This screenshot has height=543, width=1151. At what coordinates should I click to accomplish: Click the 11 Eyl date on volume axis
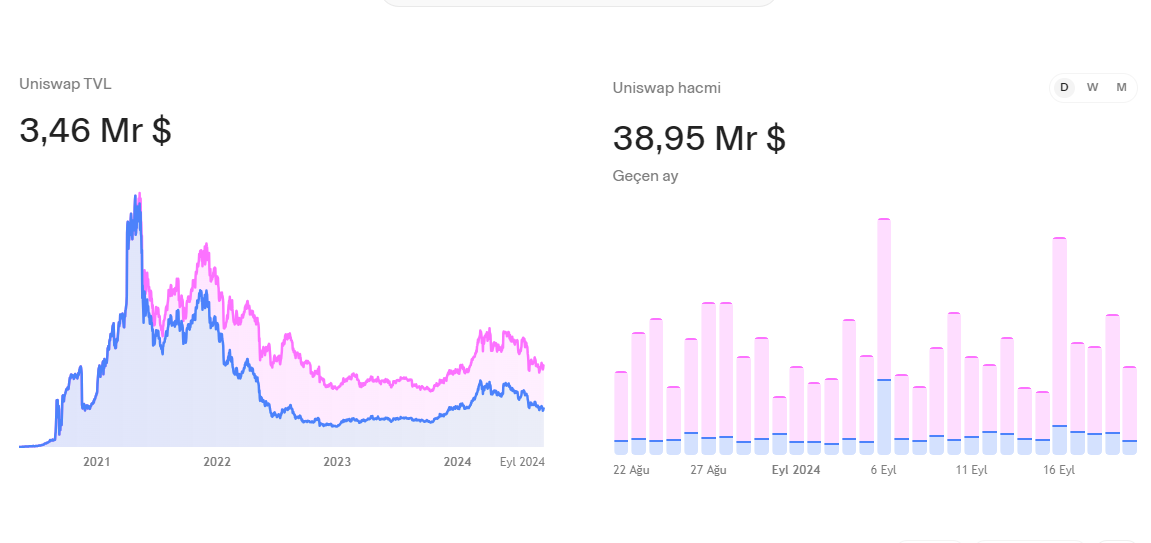pyautogui.click(x=971, y=469)
